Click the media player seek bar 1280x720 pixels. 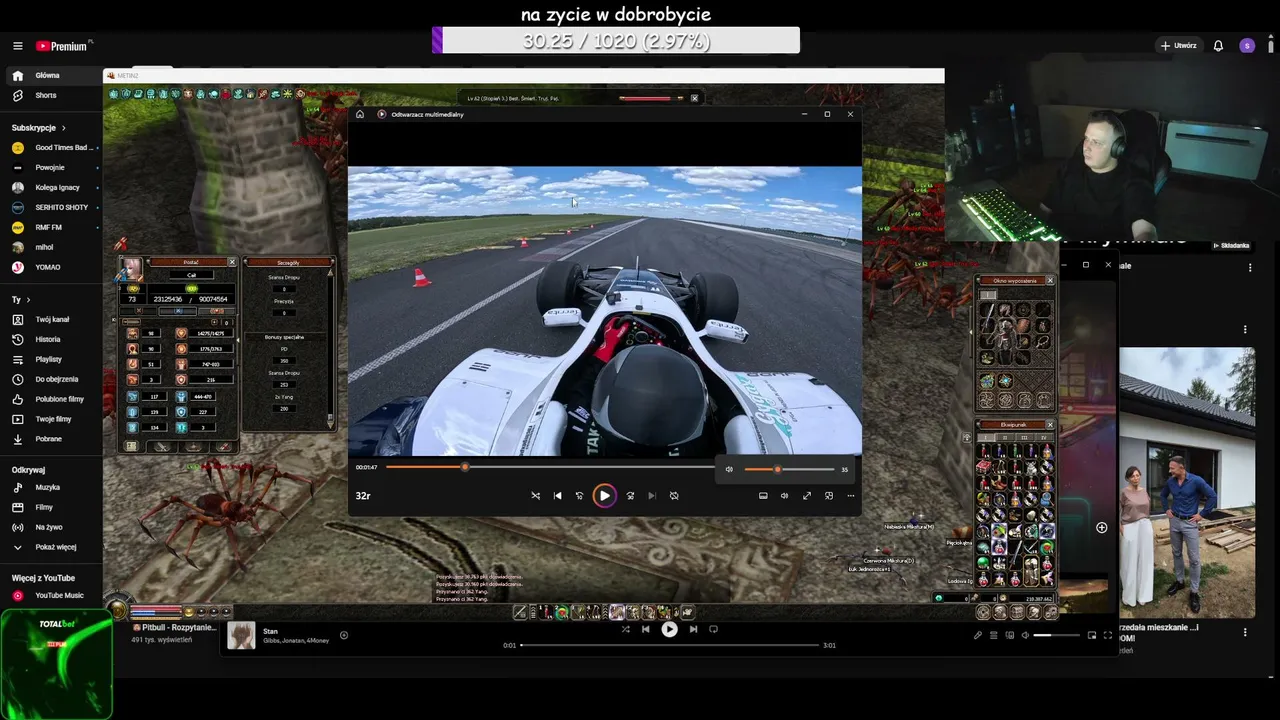549,467
